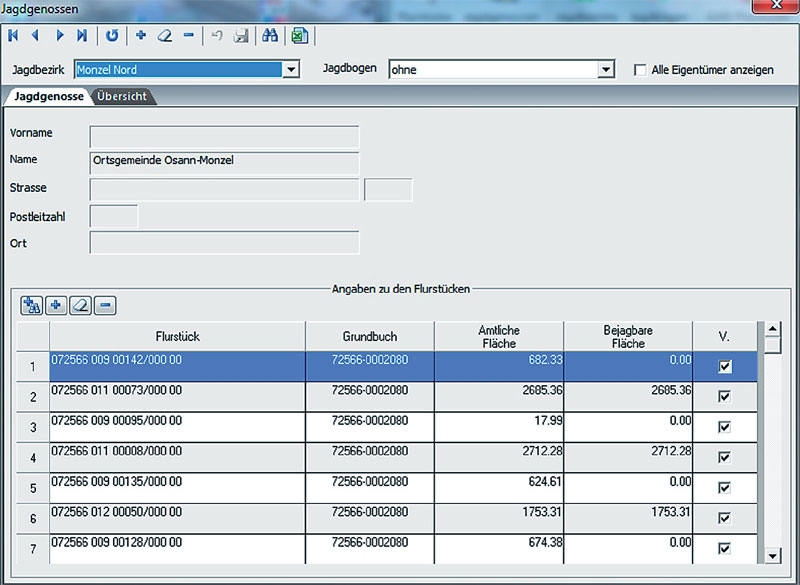Click the Strasse input field
Viewport: 800px width, 585px height.
click(224, 190)
